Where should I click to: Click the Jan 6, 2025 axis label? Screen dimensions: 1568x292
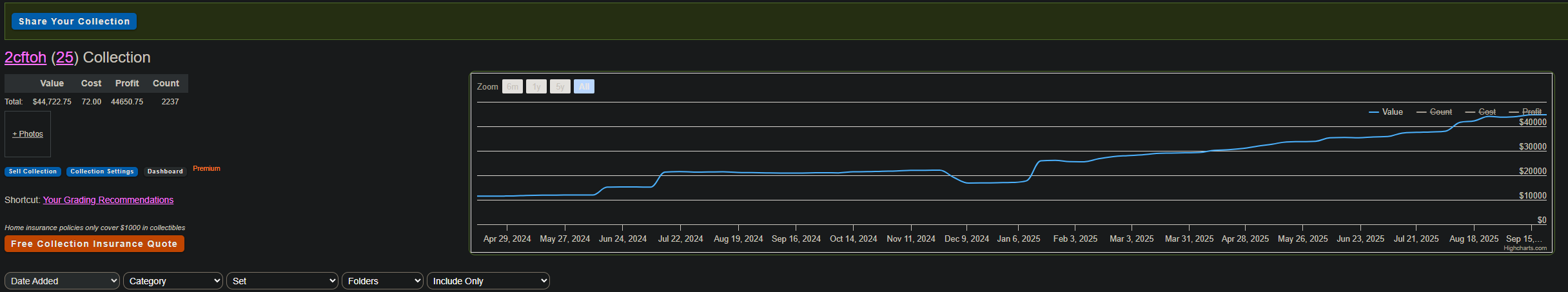pos(1019,238)
